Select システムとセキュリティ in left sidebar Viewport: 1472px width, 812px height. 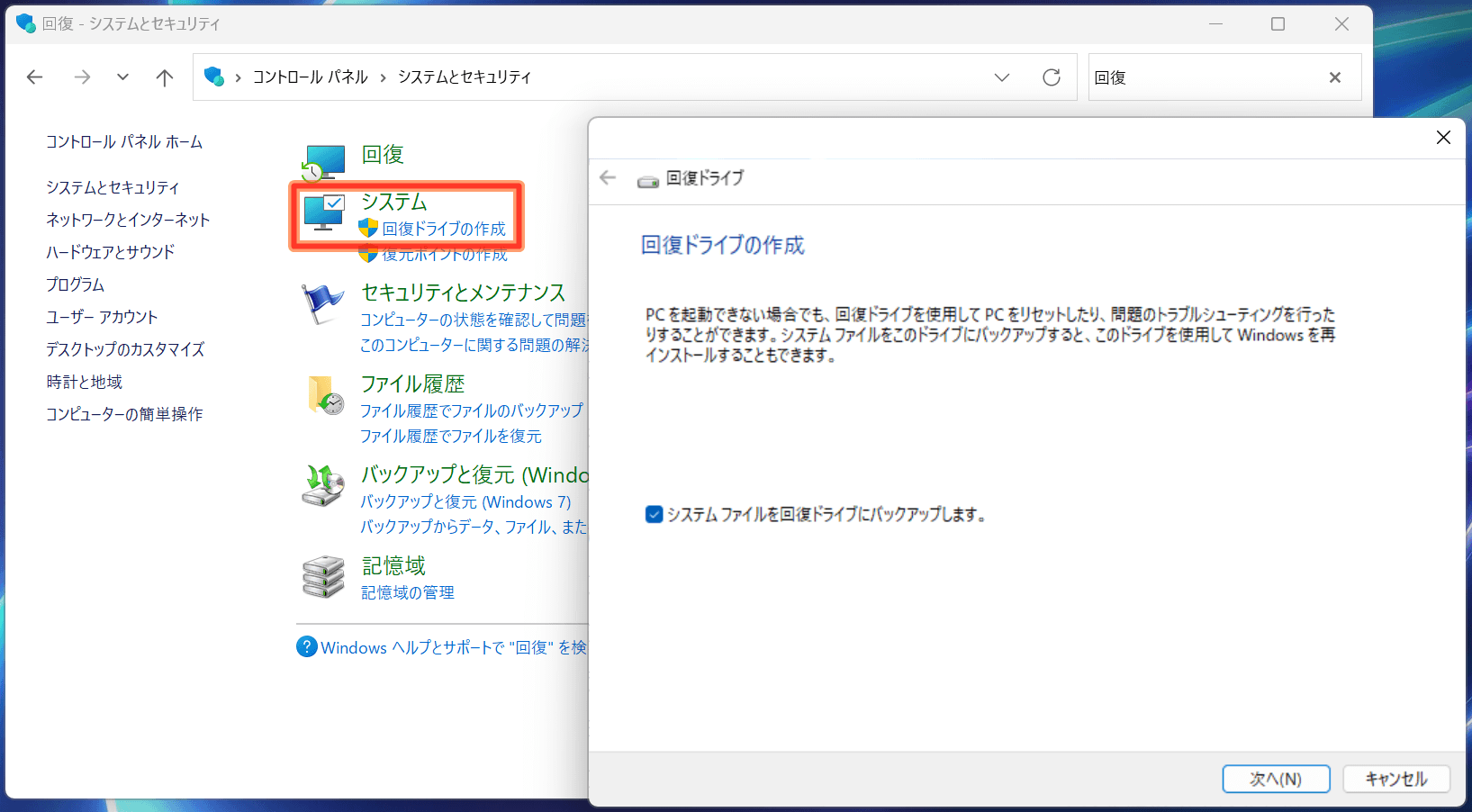click(x=113, y=187)
